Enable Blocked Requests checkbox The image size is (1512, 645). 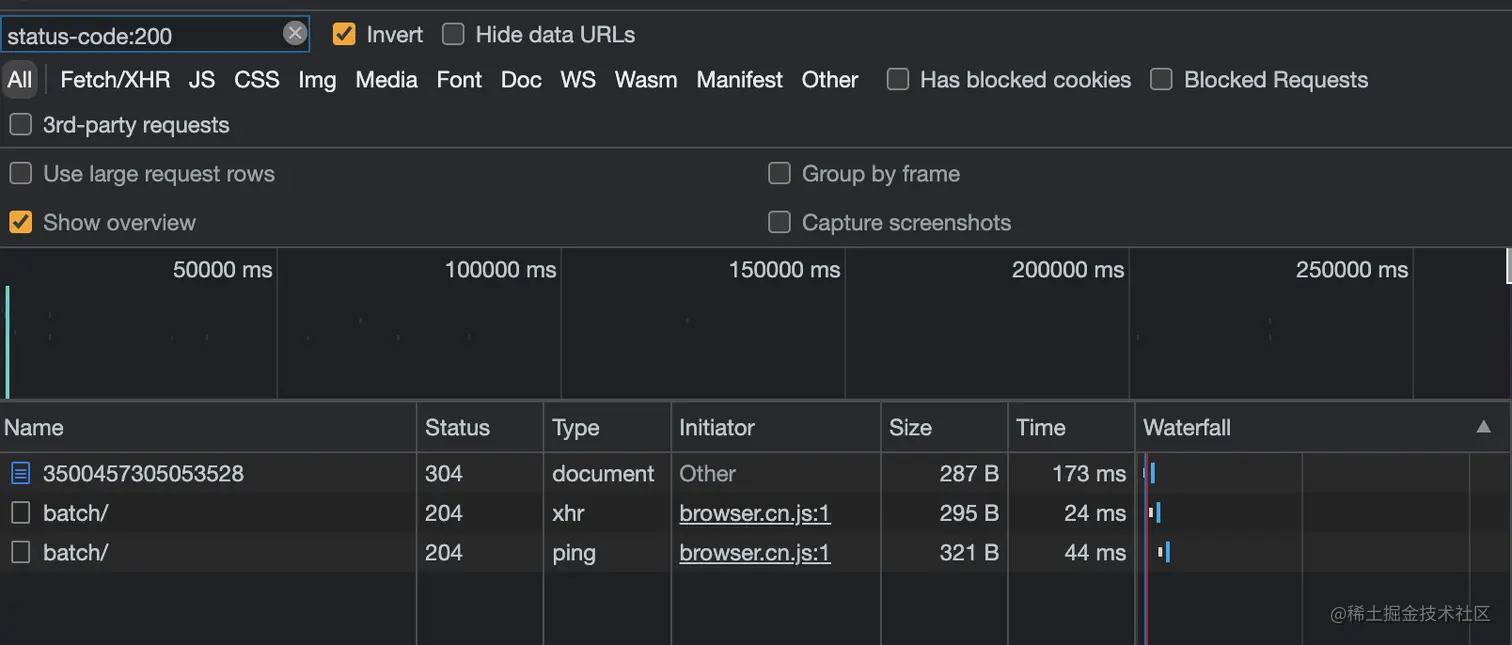point(1161,79)
